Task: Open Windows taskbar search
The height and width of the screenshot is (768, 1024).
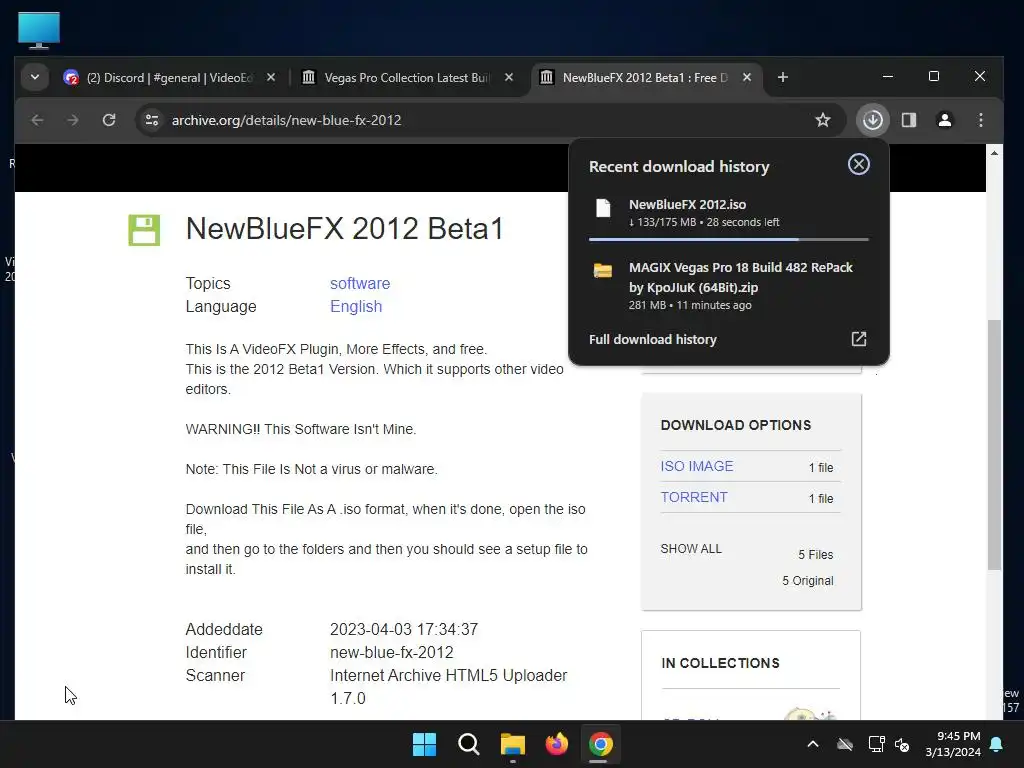Action: (468, 744)
